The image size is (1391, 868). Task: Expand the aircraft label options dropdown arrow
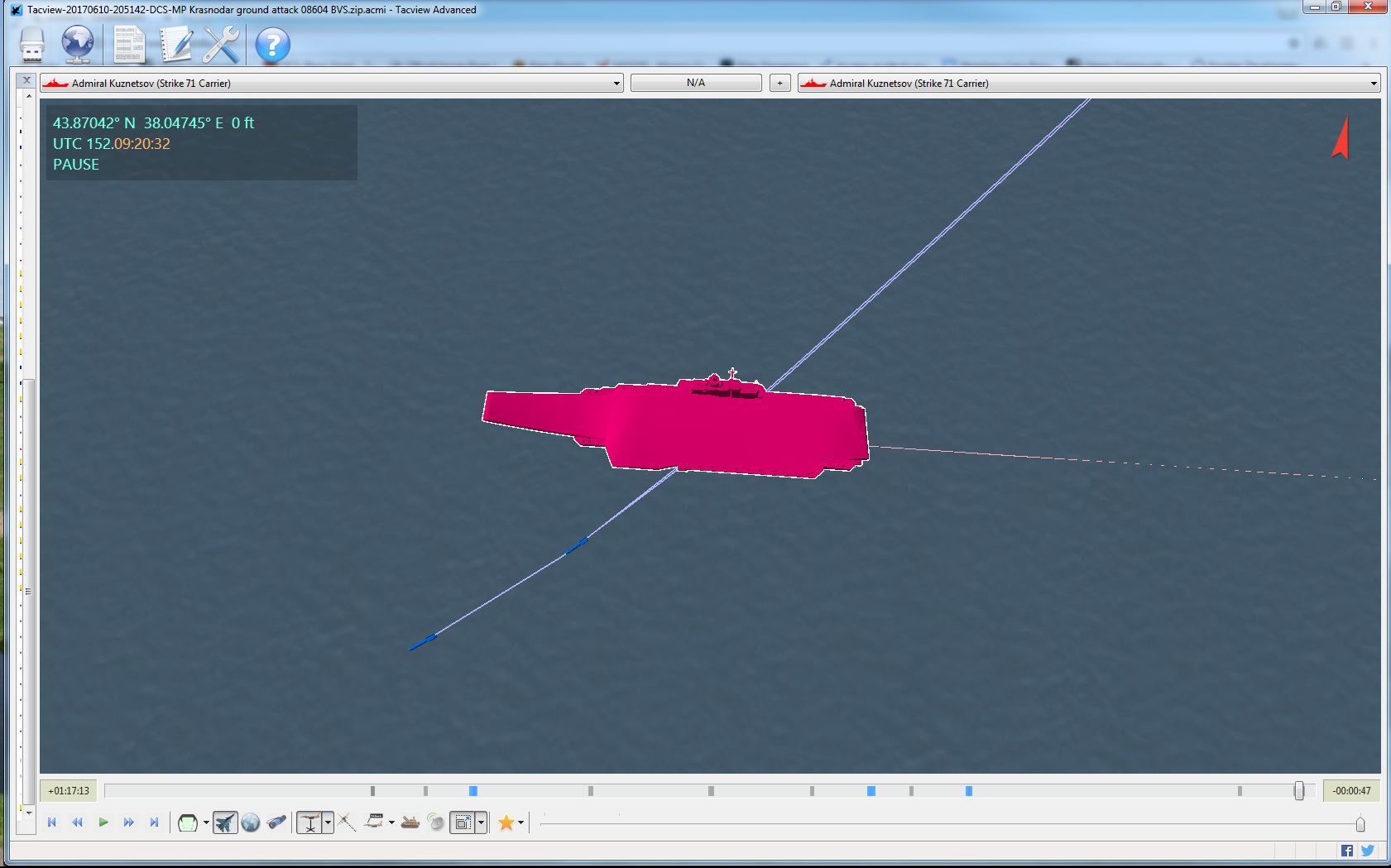[391, 823]
